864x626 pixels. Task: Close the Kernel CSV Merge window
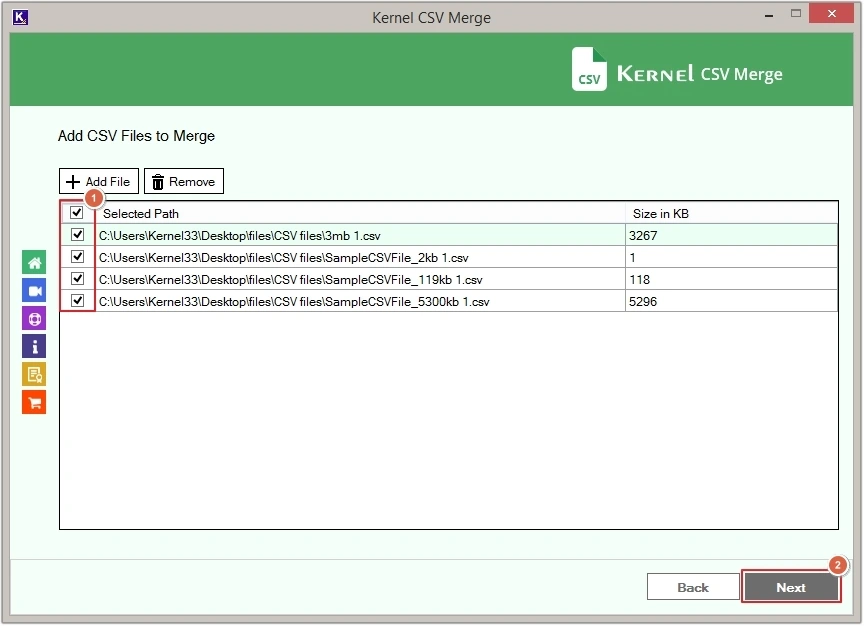(831, 14)
